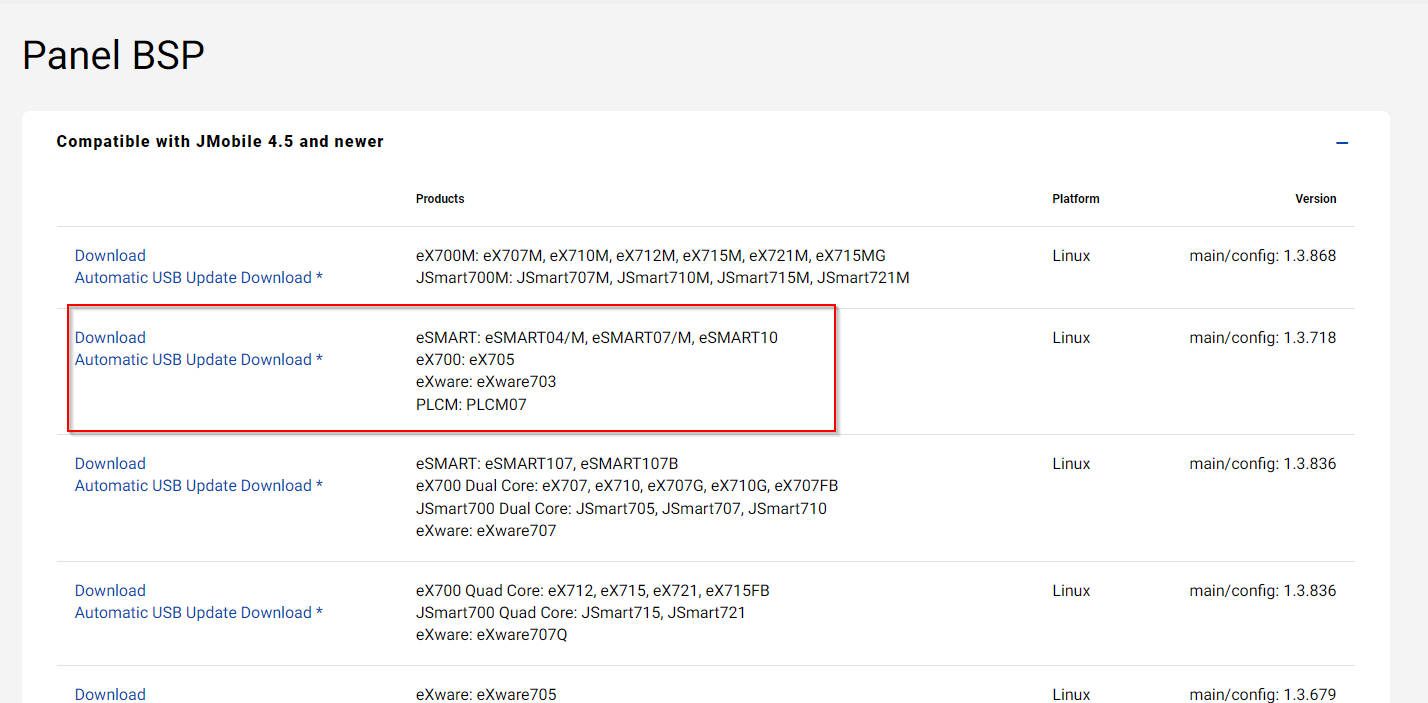Image resolution: width=1428 pixels, height=703 pixels.
Task: Collapse the JMobile 4.5 compatibility section
Action: (x=1342, y=143)
